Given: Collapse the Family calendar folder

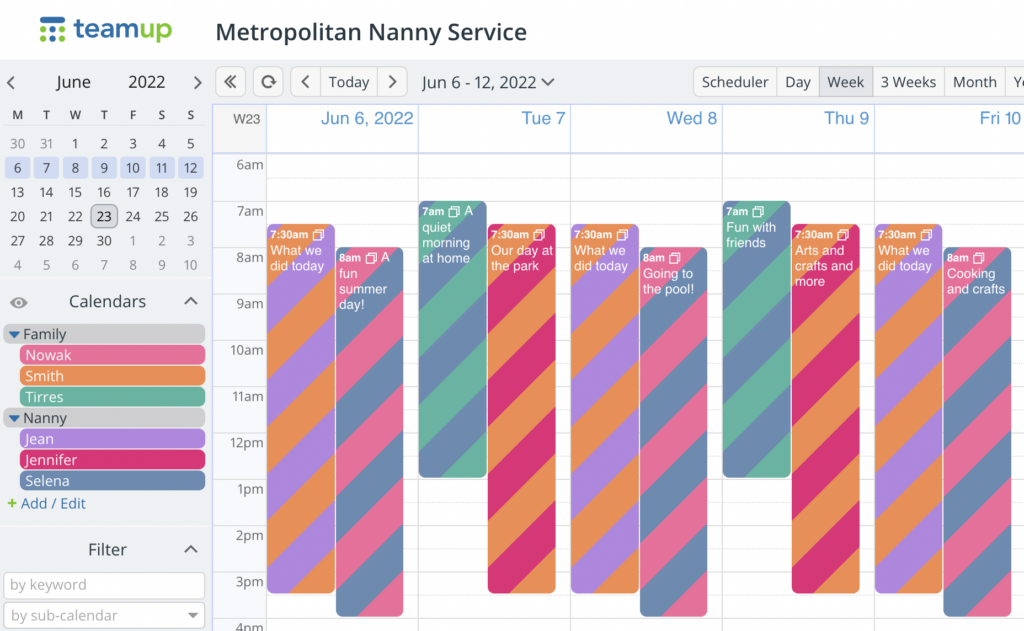Looking at the screenshot, I should 14,334.
